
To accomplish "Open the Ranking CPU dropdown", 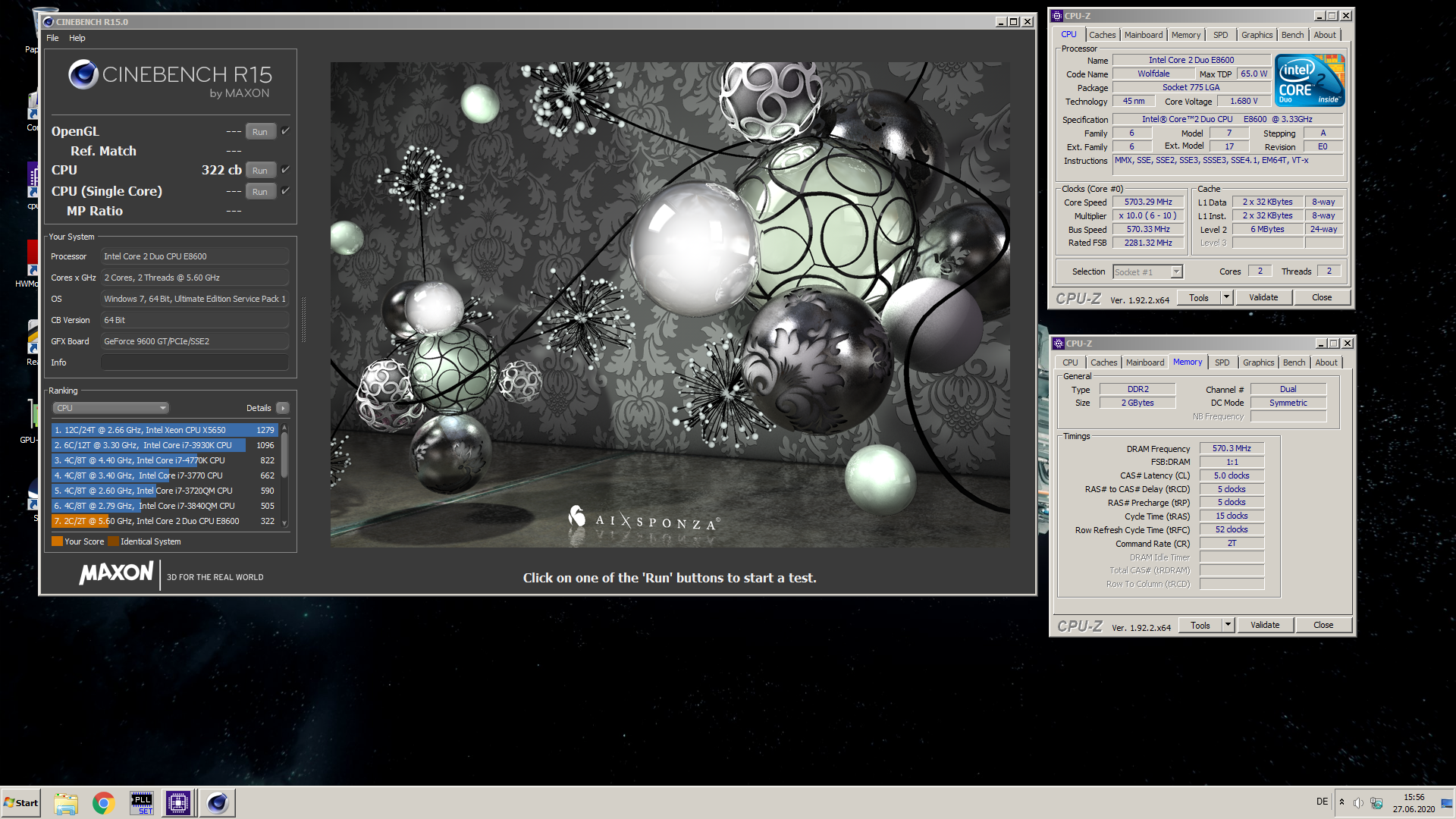I will click(x=111, y=408).
